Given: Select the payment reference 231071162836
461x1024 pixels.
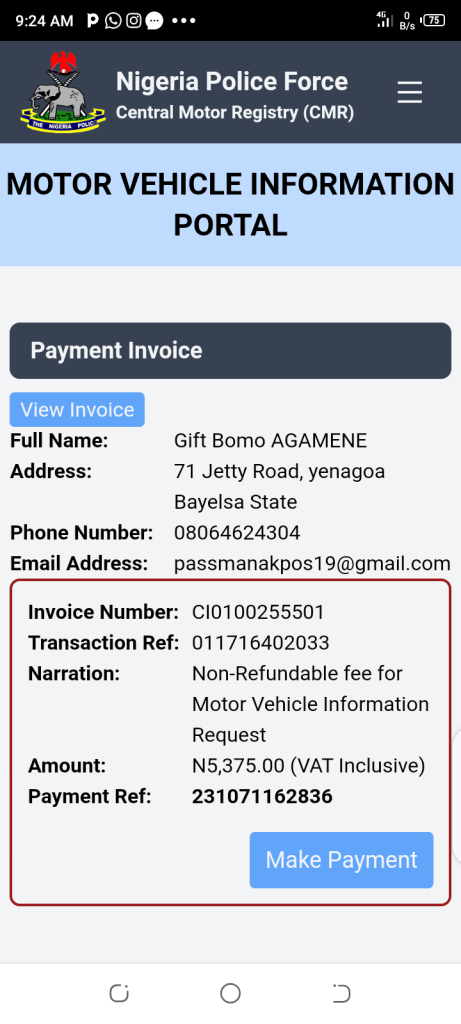Looking at the screenshot, I should click(x=262, y=797).
